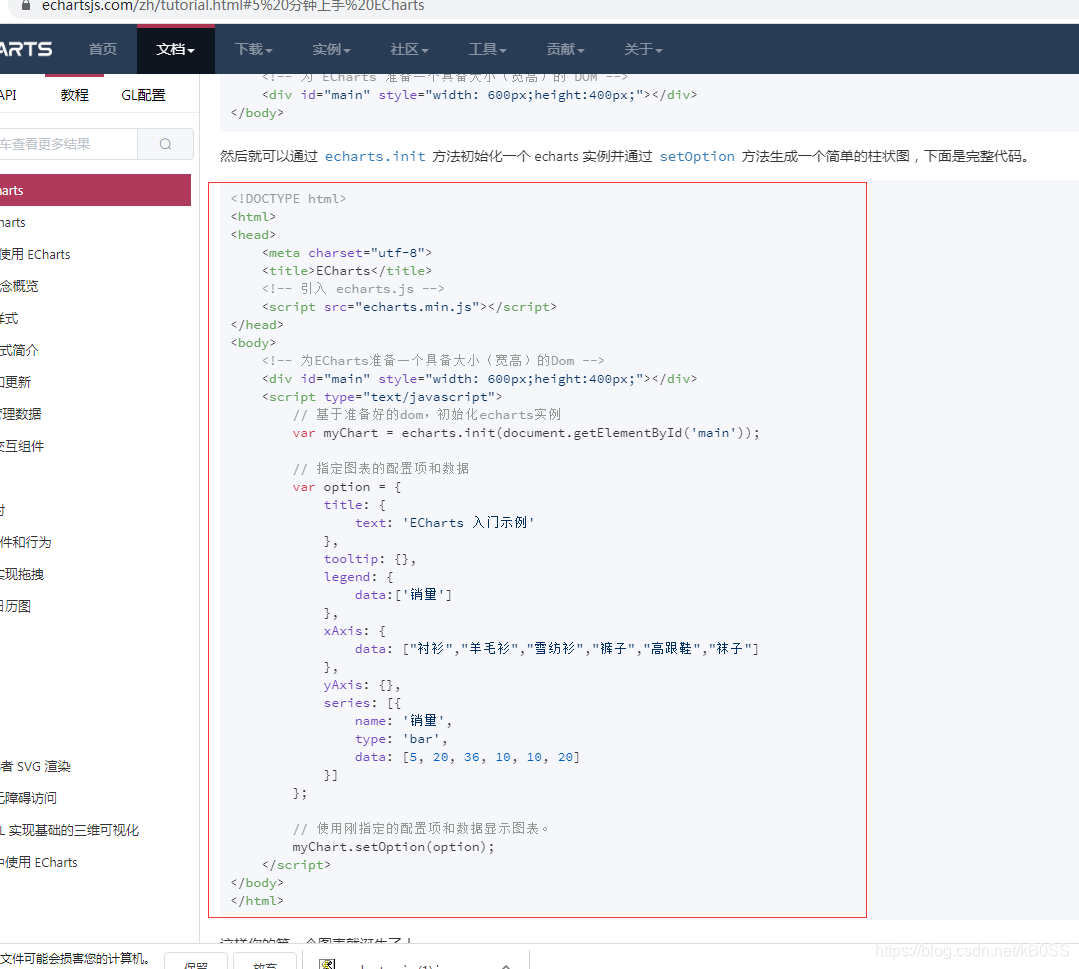Click the setOption link in the text
Screen dimensions: 1079x969
pos(697,156)
